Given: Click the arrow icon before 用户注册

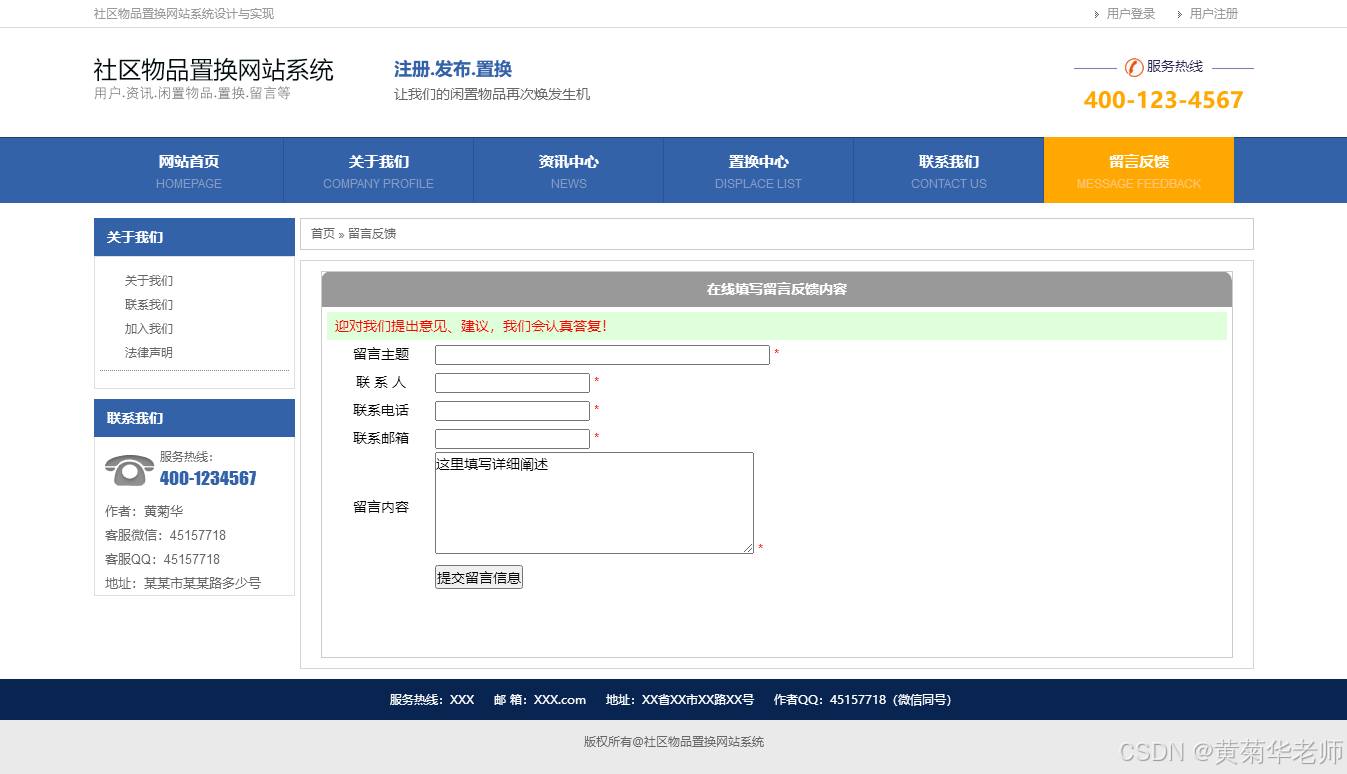Looking at the screenshot, I should pos(1178,14).
